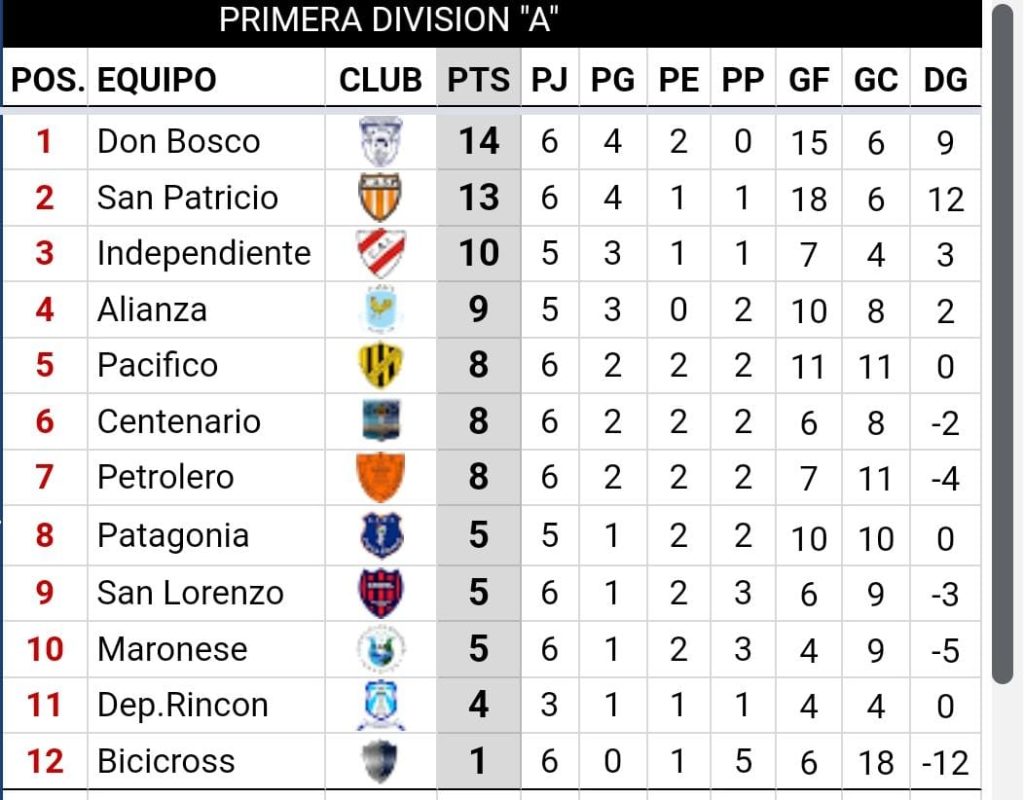Screen dimensions: 1024x800
Task: Click the DG column header
Action: click(x=945, y=80)
